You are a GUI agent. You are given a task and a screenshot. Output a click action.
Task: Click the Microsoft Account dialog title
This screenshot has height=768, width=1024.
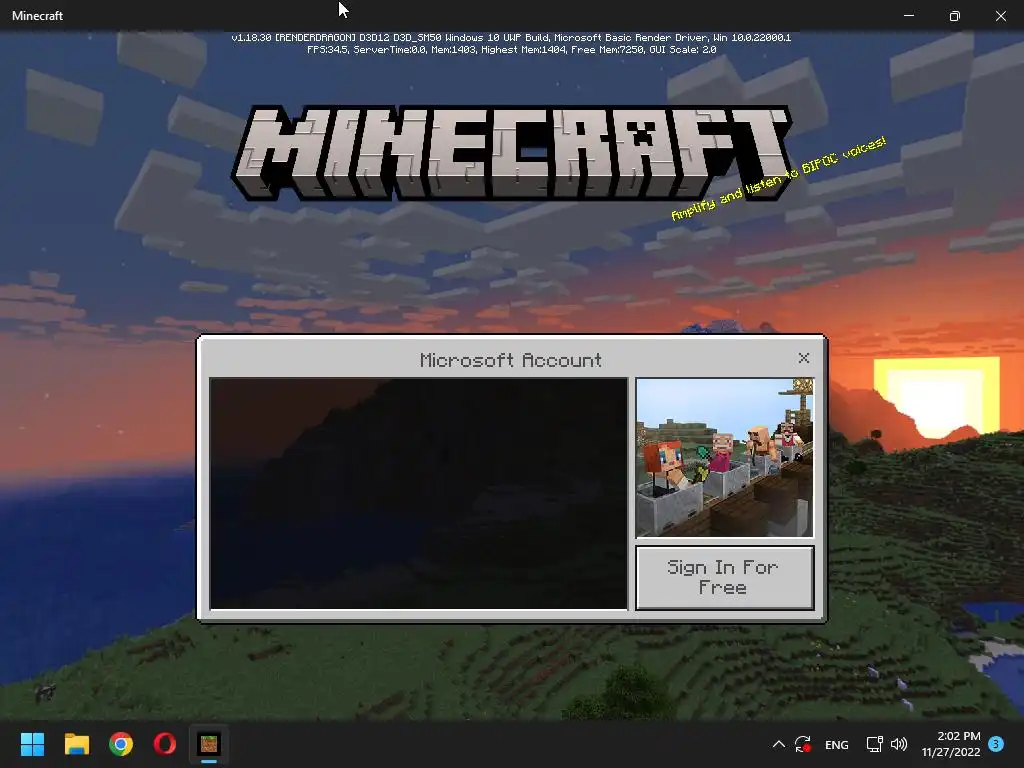pos(511,360)
